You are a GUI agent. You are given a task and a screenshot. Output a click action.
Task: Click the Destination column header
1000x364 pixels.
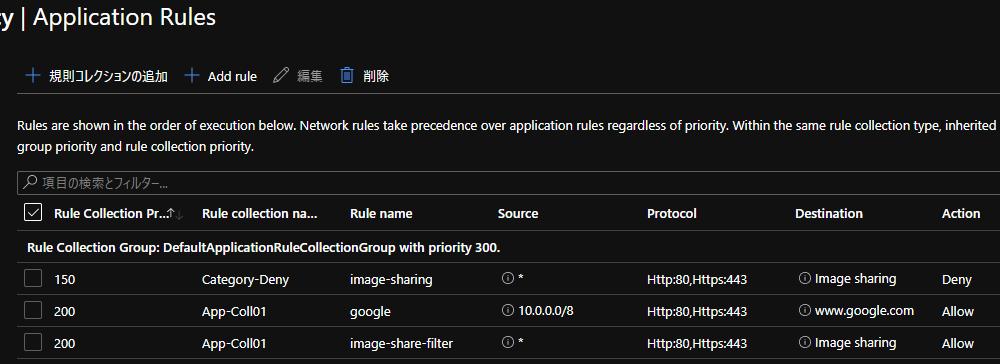[x=829, y=214]
